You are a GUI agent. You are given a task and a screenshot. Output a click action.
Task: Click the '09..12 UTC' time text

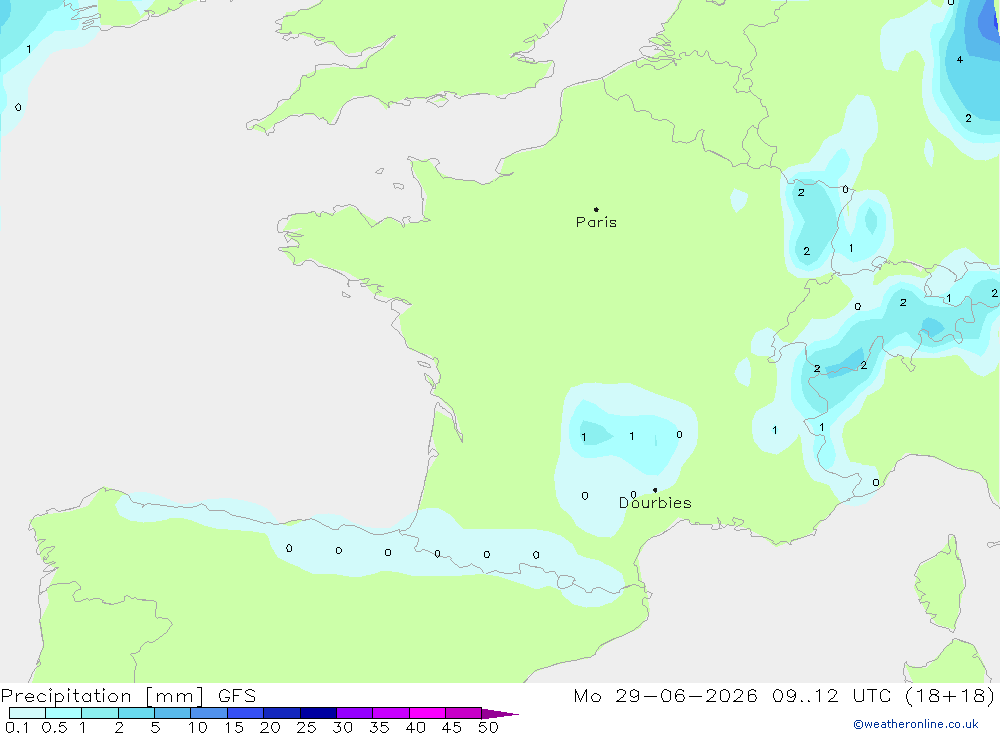831,696
